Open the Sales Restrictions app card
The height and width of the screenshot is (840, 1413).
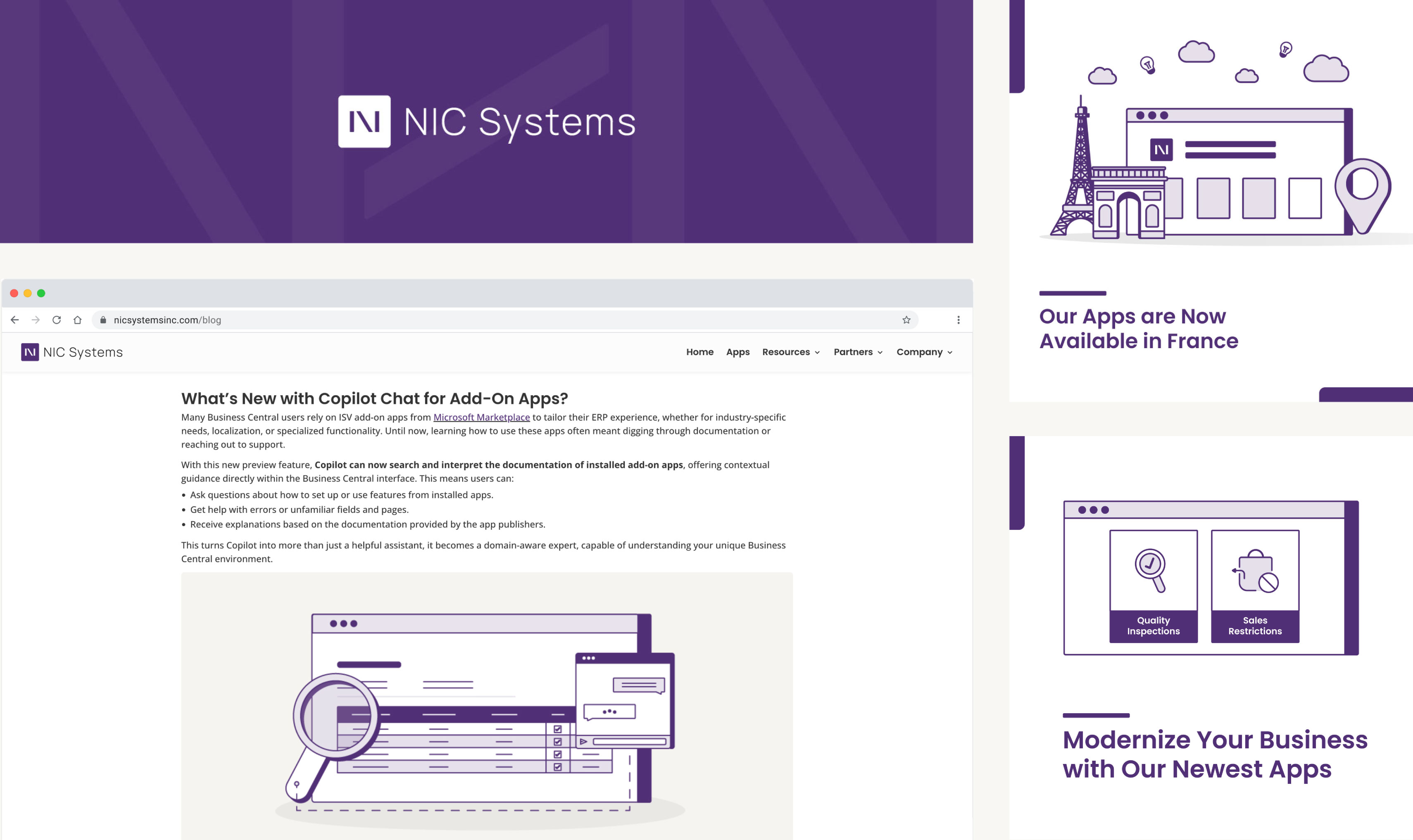(x=1255, y=586)
